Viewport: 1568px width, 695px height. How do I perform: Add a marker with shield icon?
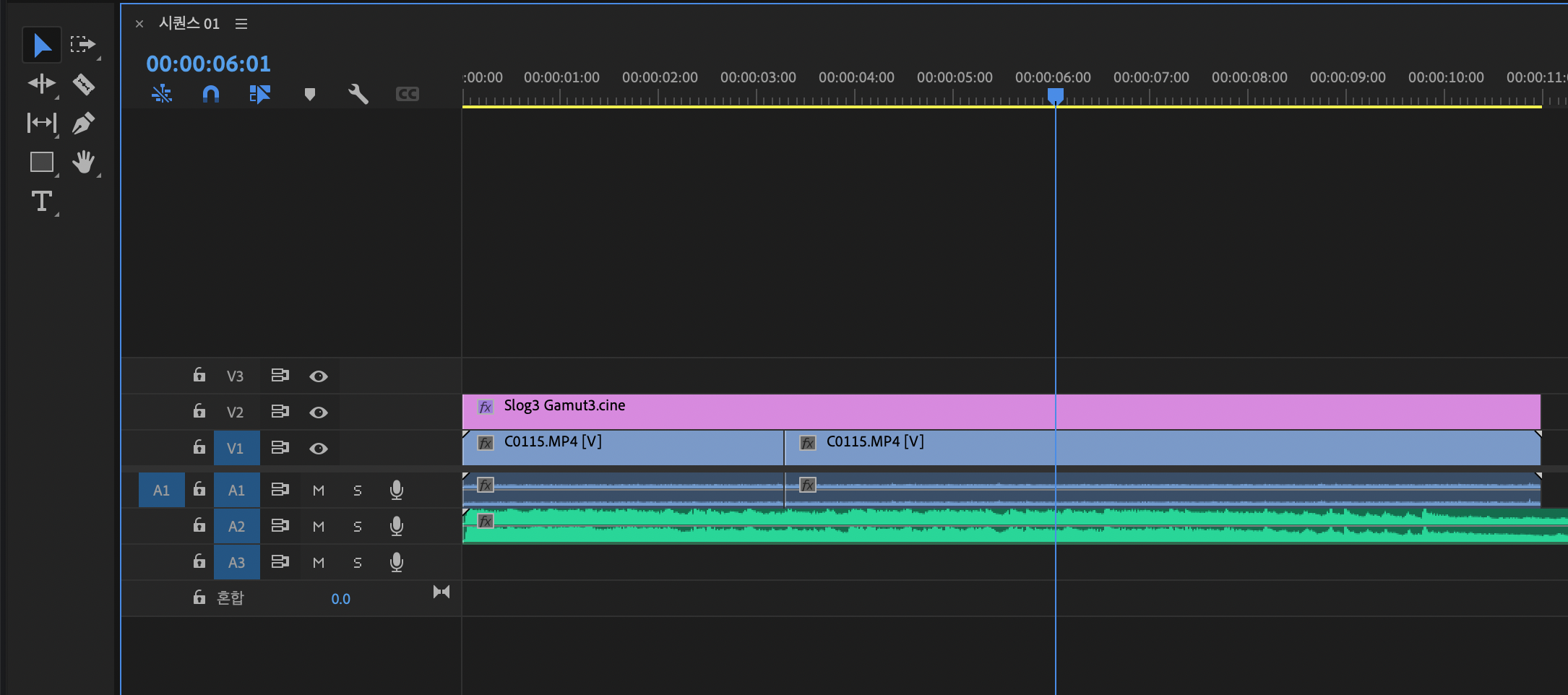tap(310, 94)
